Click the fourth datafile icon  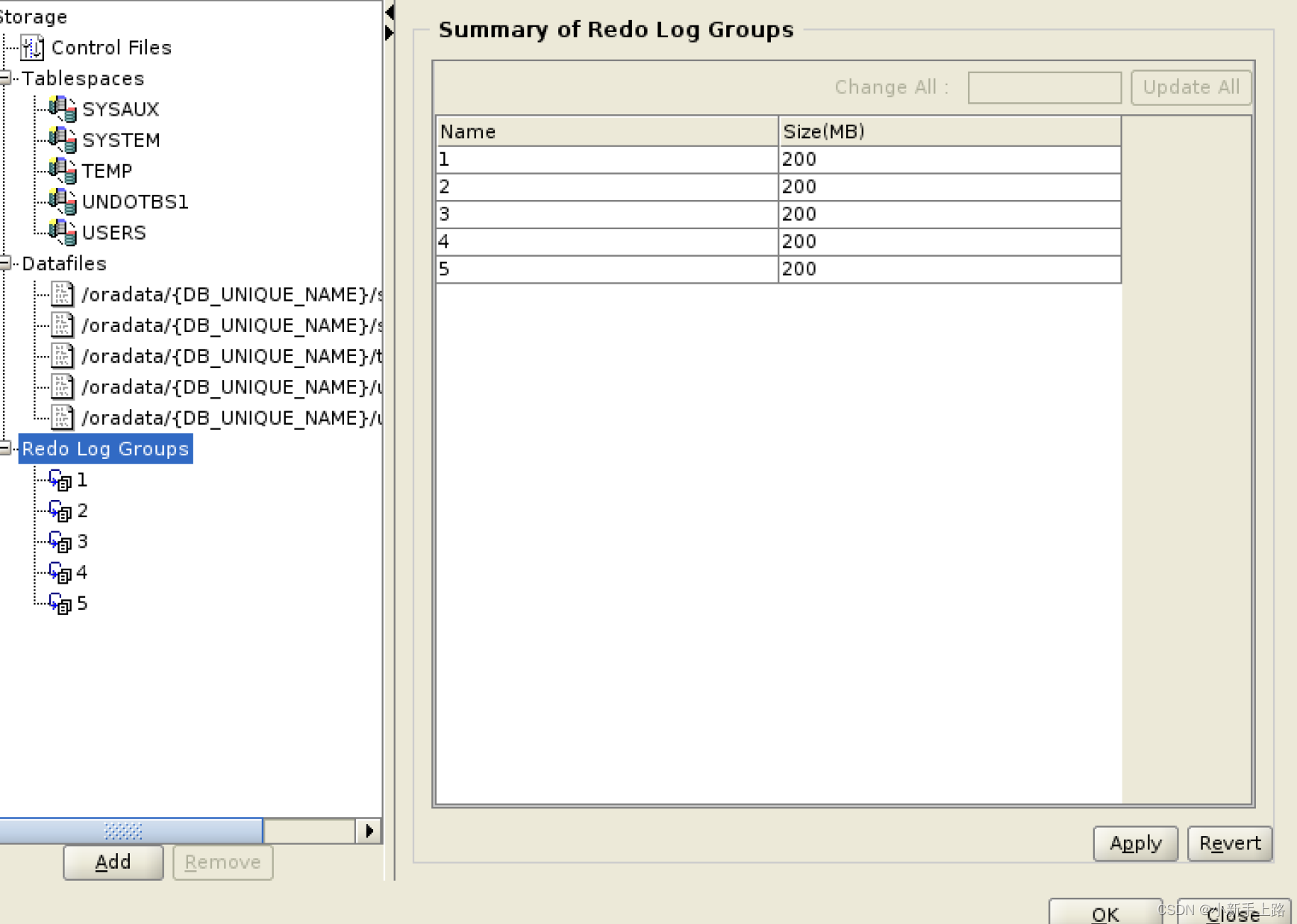coord(62,387)
